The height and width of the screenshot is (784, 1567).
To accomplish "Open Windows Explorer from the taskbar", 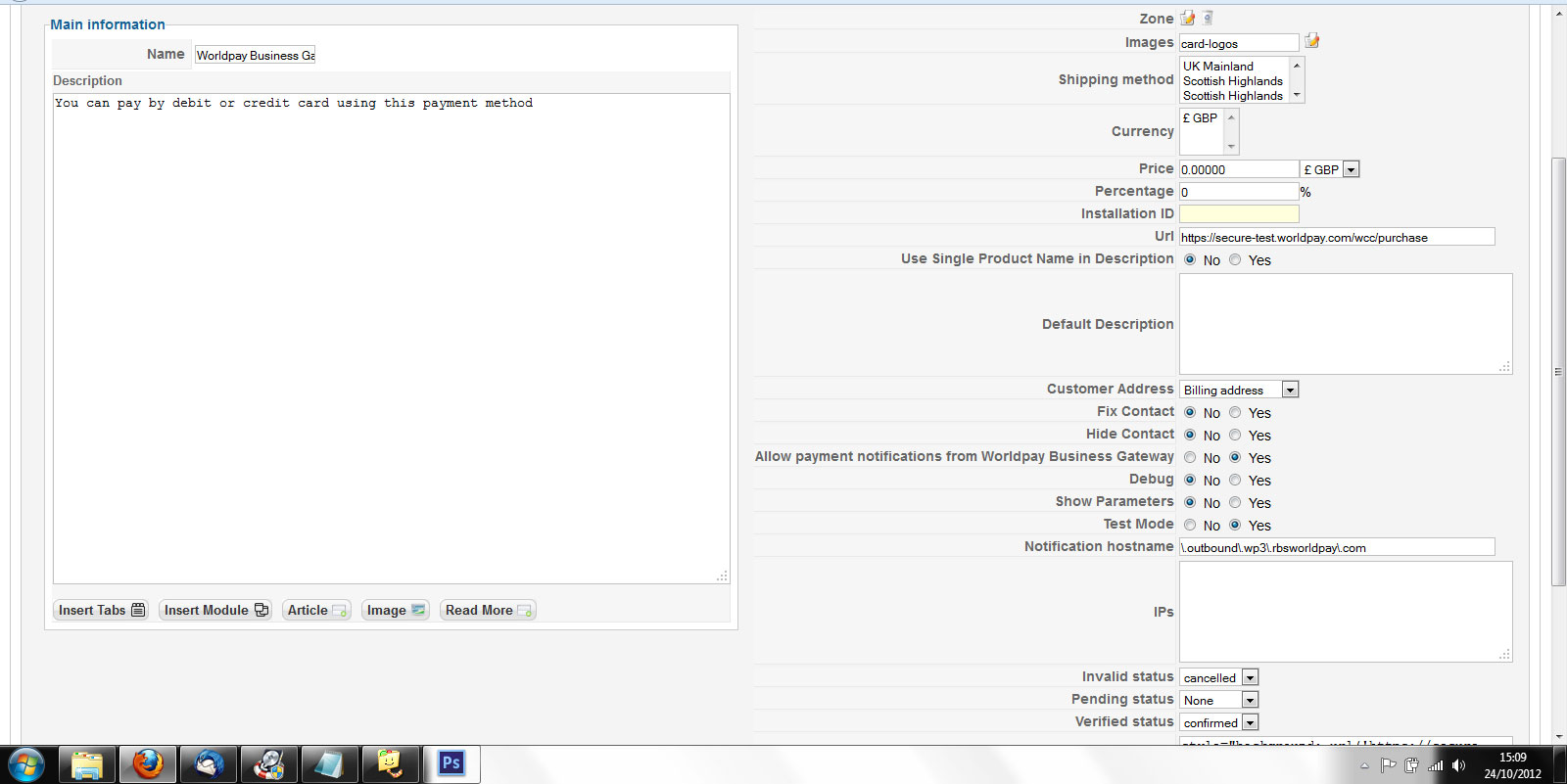I will coord(87,764).
